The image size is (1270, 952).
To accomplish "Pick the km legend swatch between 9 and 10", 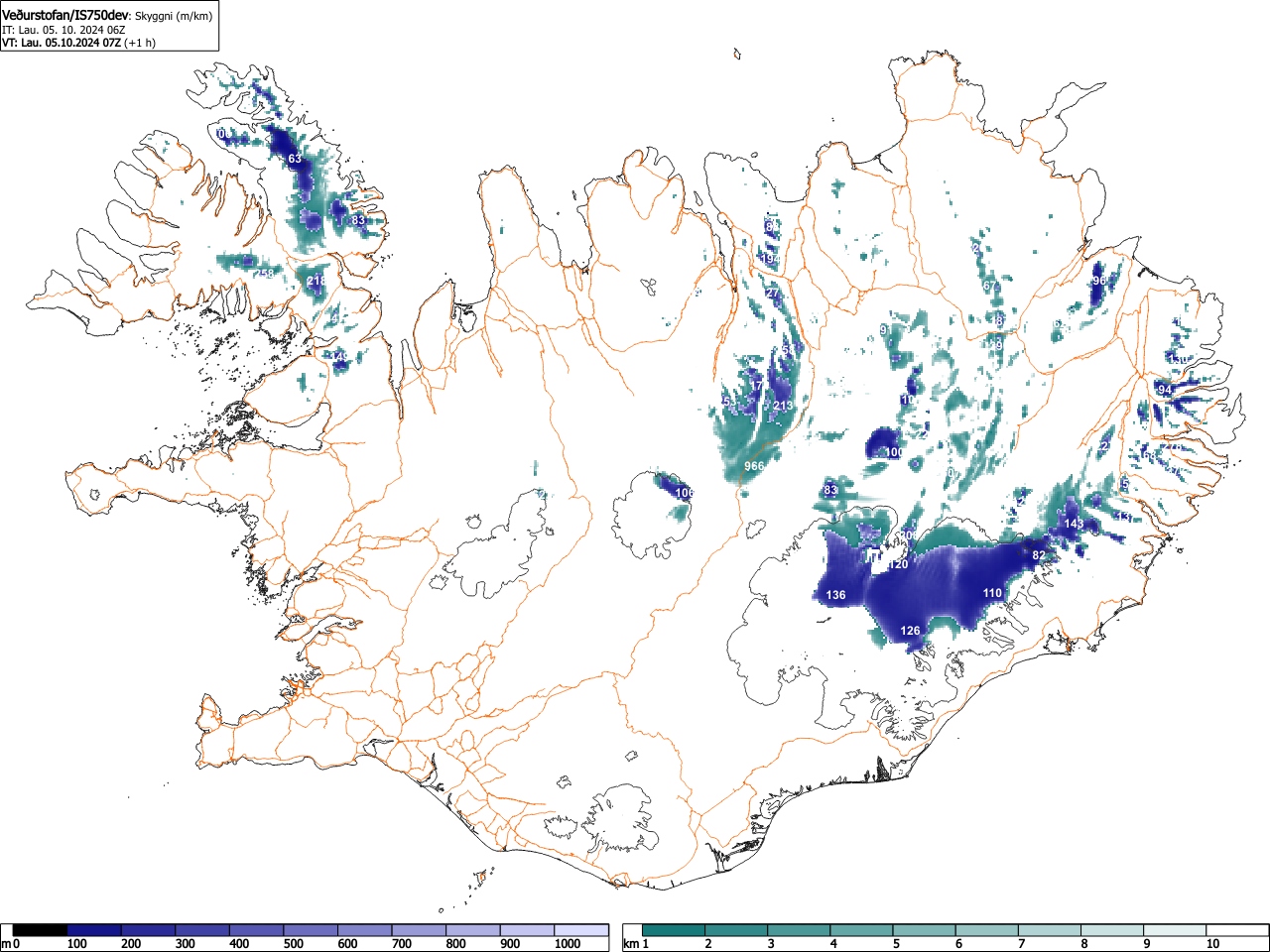I will pos(1175,930).
